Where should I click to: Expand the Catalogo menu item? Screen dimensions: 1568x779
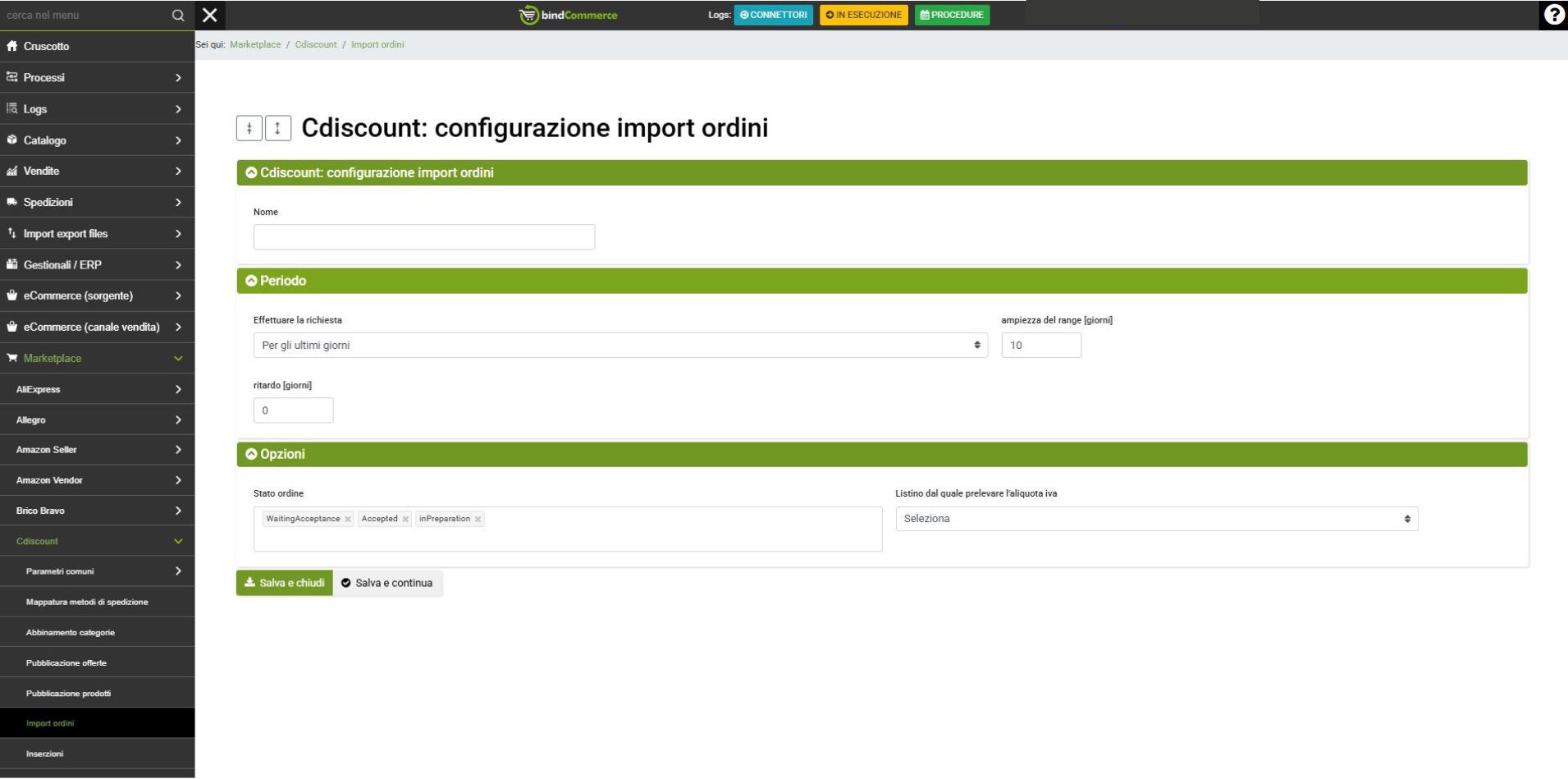point(97,140)
